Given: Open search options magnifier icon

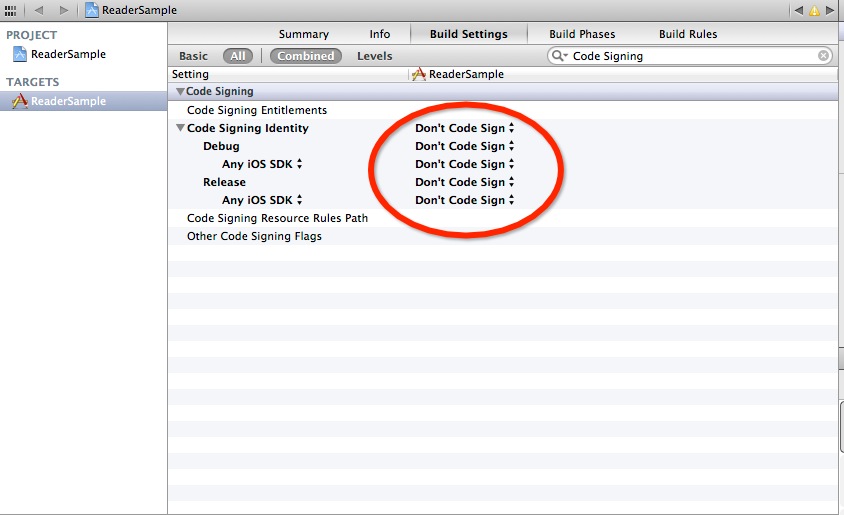Looking at the screenshot, I should click(560, 55).
